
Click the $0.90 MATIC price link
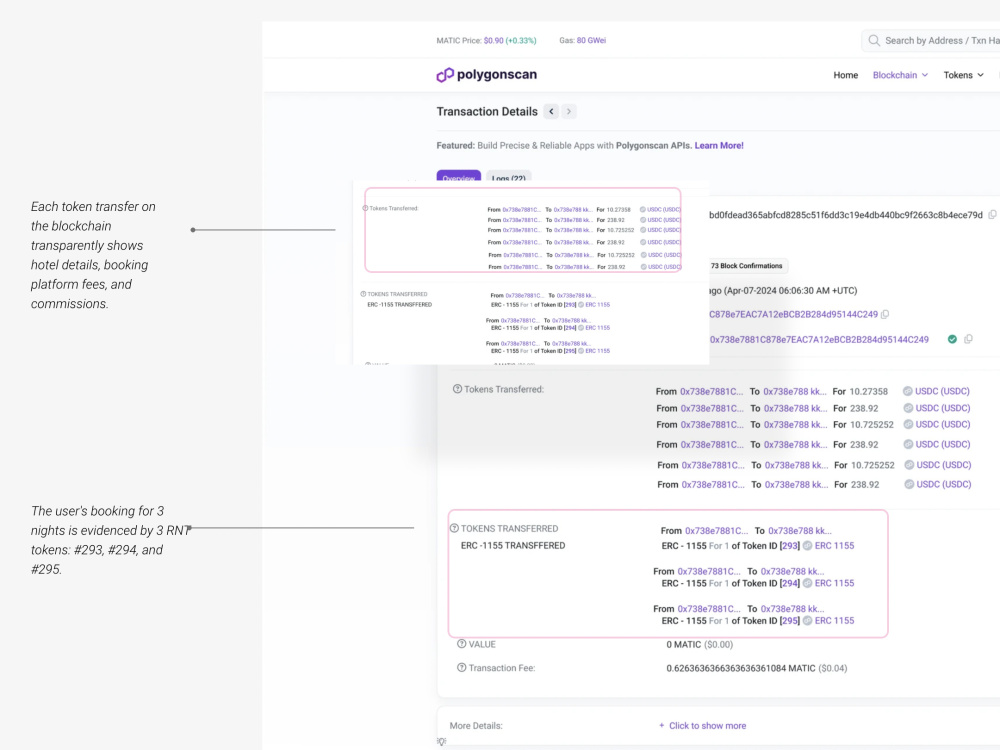pos(493,40)
